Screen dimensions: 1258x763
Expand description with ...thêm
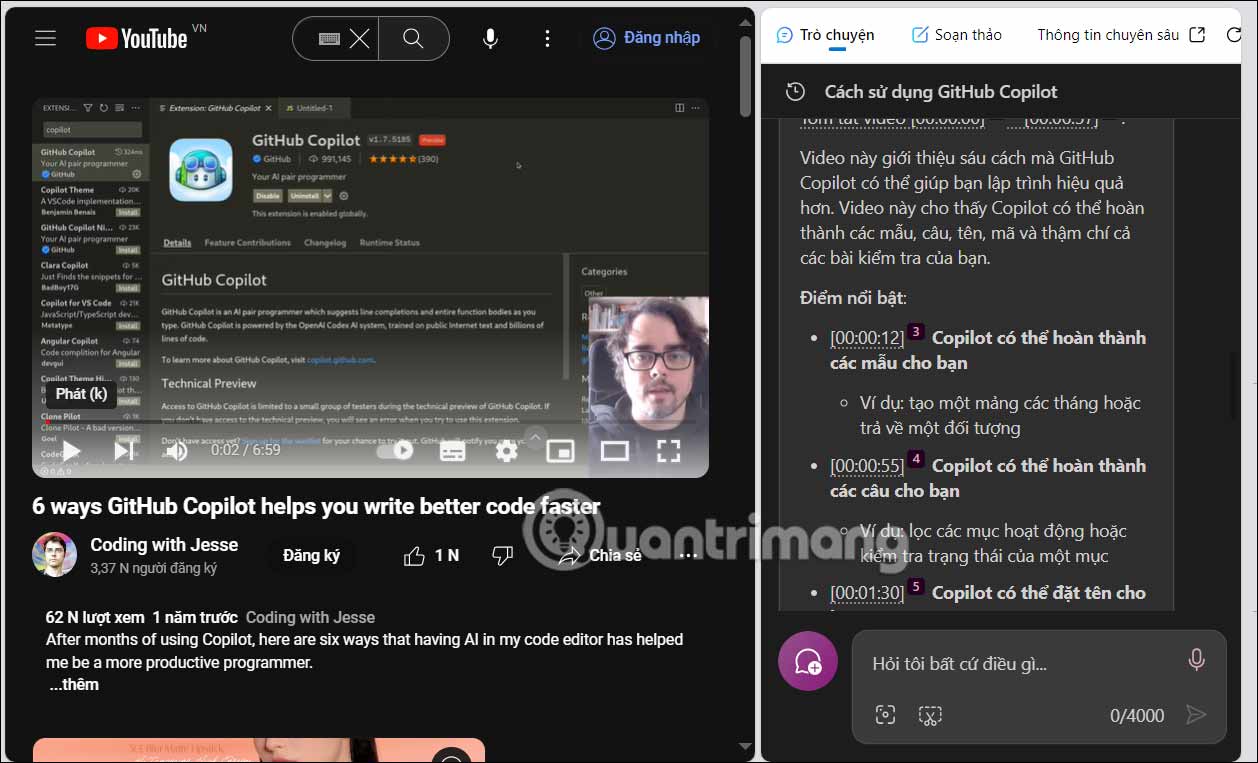coord(74,685)
